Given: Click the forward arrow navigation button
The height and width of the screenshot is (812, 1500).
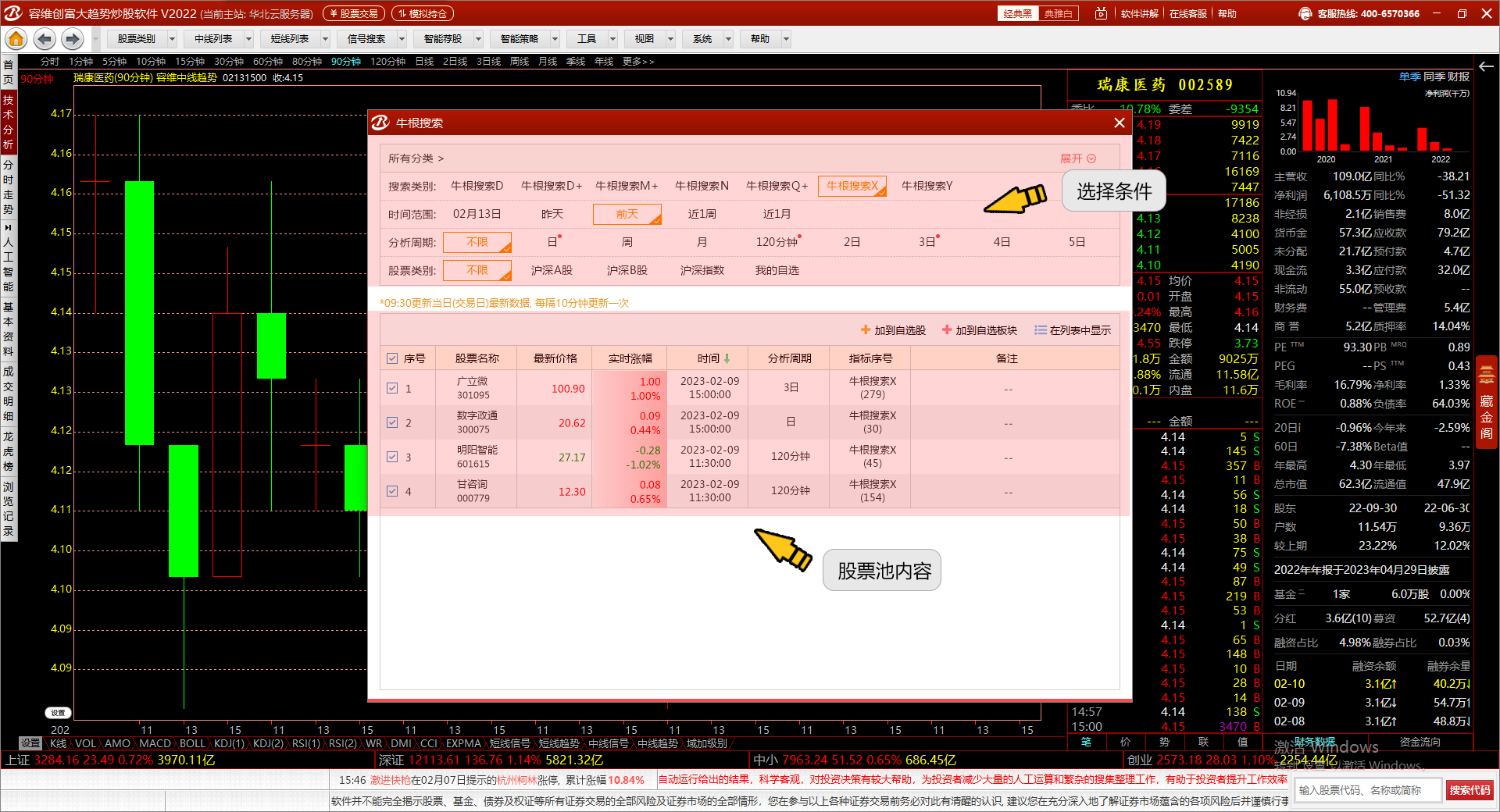Looking at the screenshot, I should click(73, 39).
